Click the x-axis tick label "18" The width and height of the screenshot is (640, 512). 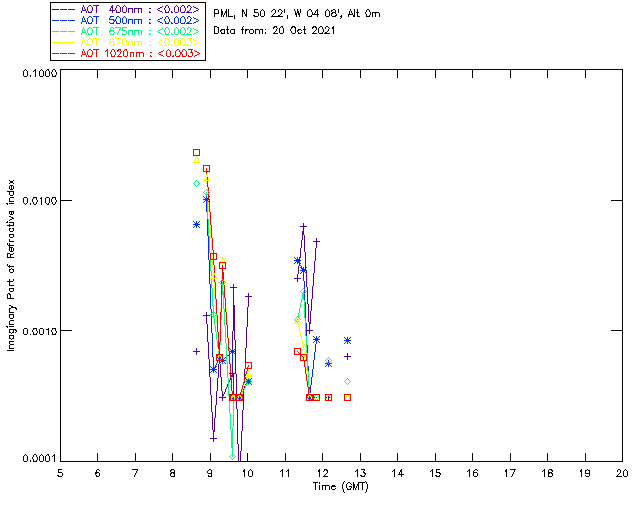click(547, 473)
